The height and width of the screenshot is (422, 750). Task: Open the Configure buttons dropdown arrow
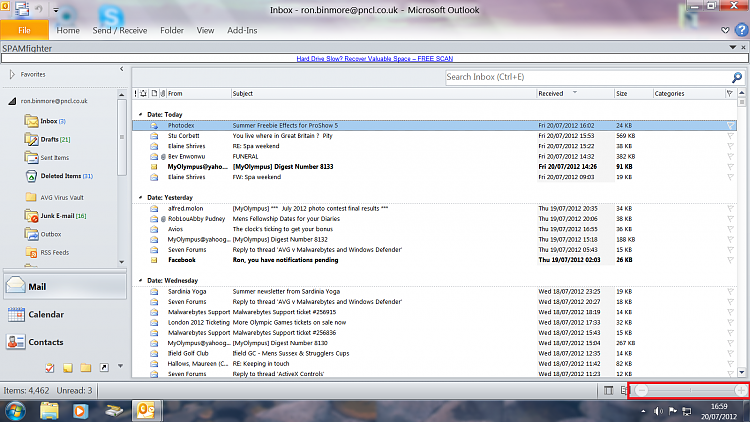pyautogui.click(x=121, y=366)
